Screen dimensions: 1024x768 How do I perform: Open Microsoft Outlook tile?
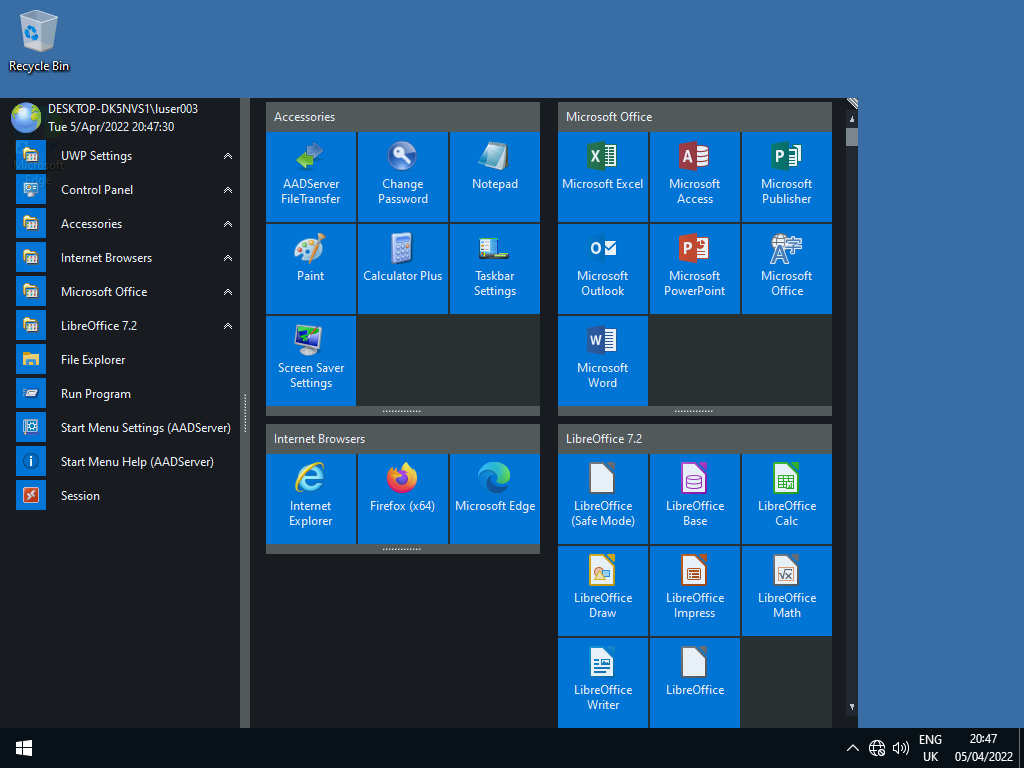click(602, 268)
